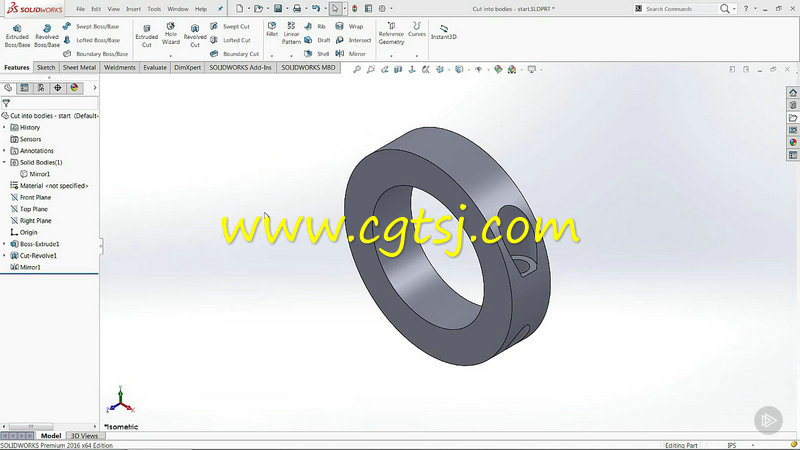
Task: Click the Draft feature tool
Action: click(317, 40)
